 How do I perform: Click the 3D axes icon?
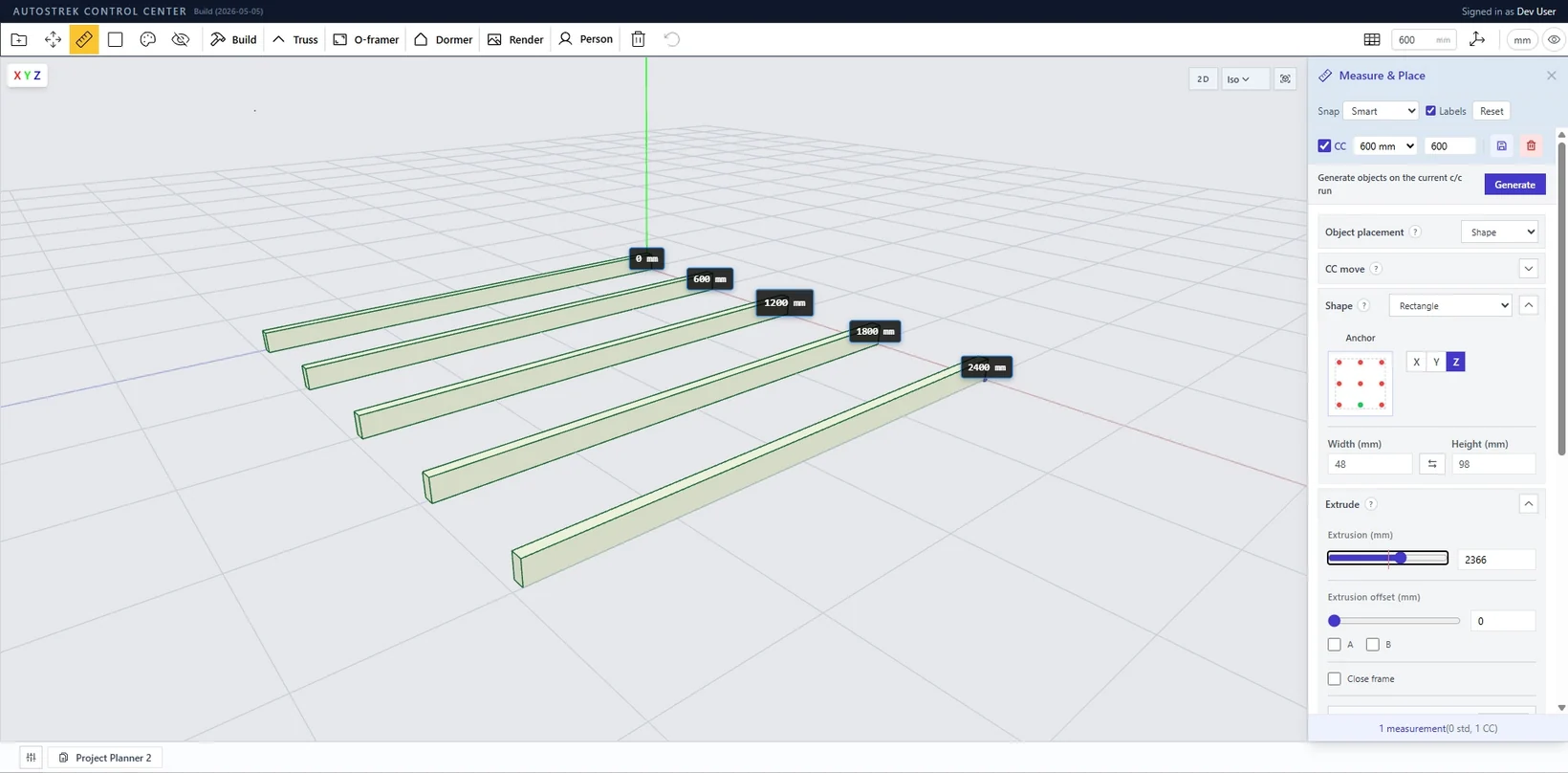1477,39
